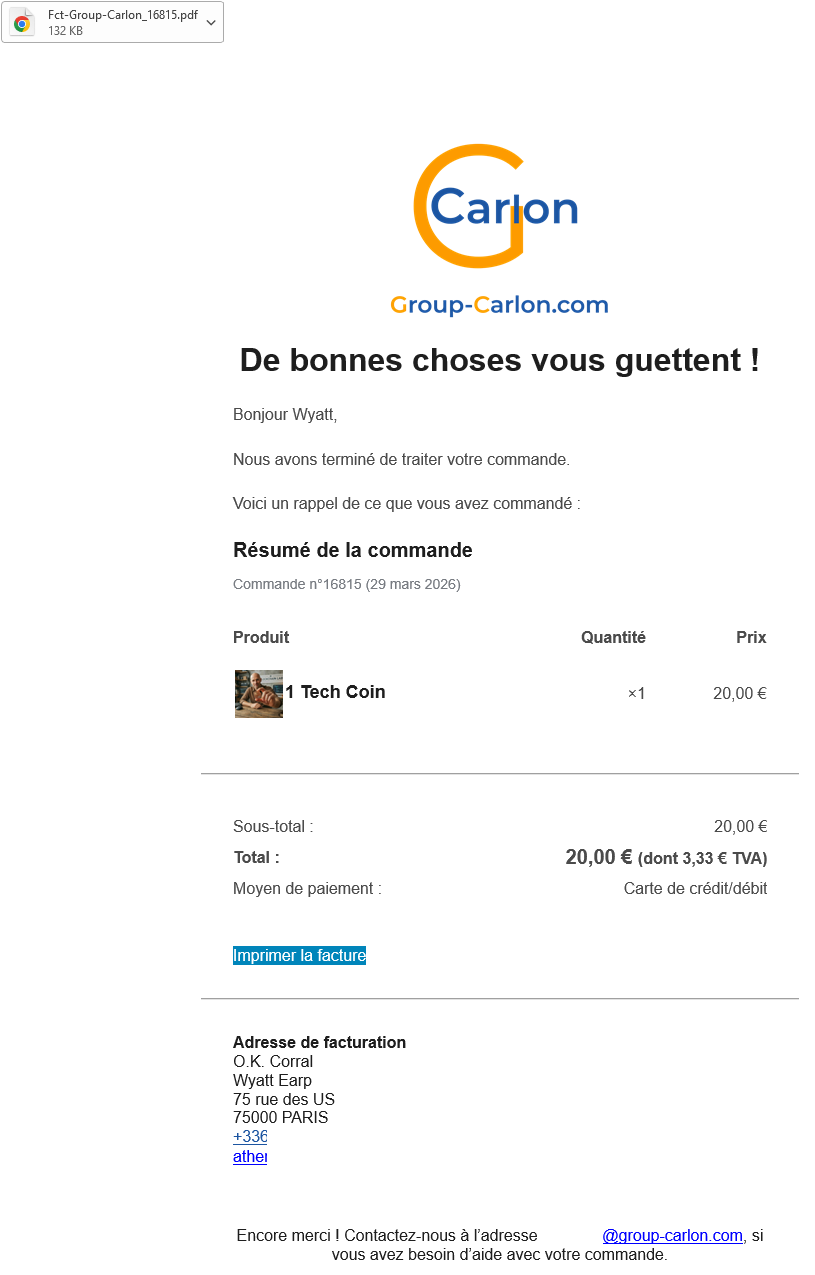
Task: Select the "1 Tech Coin" product name
Action: tap(335, 692)
